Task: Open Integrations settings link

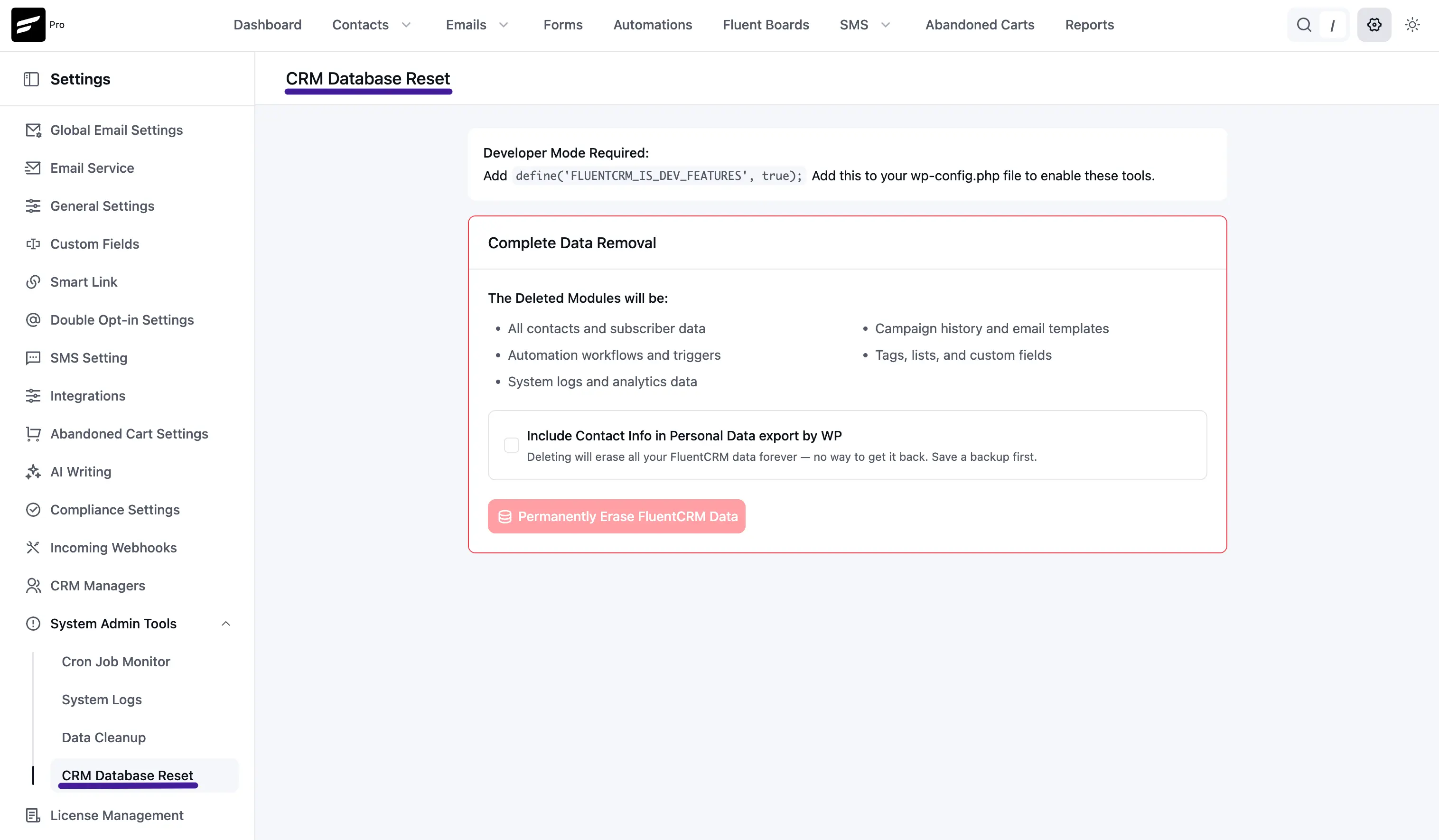Action: click(x=88, y=396)
